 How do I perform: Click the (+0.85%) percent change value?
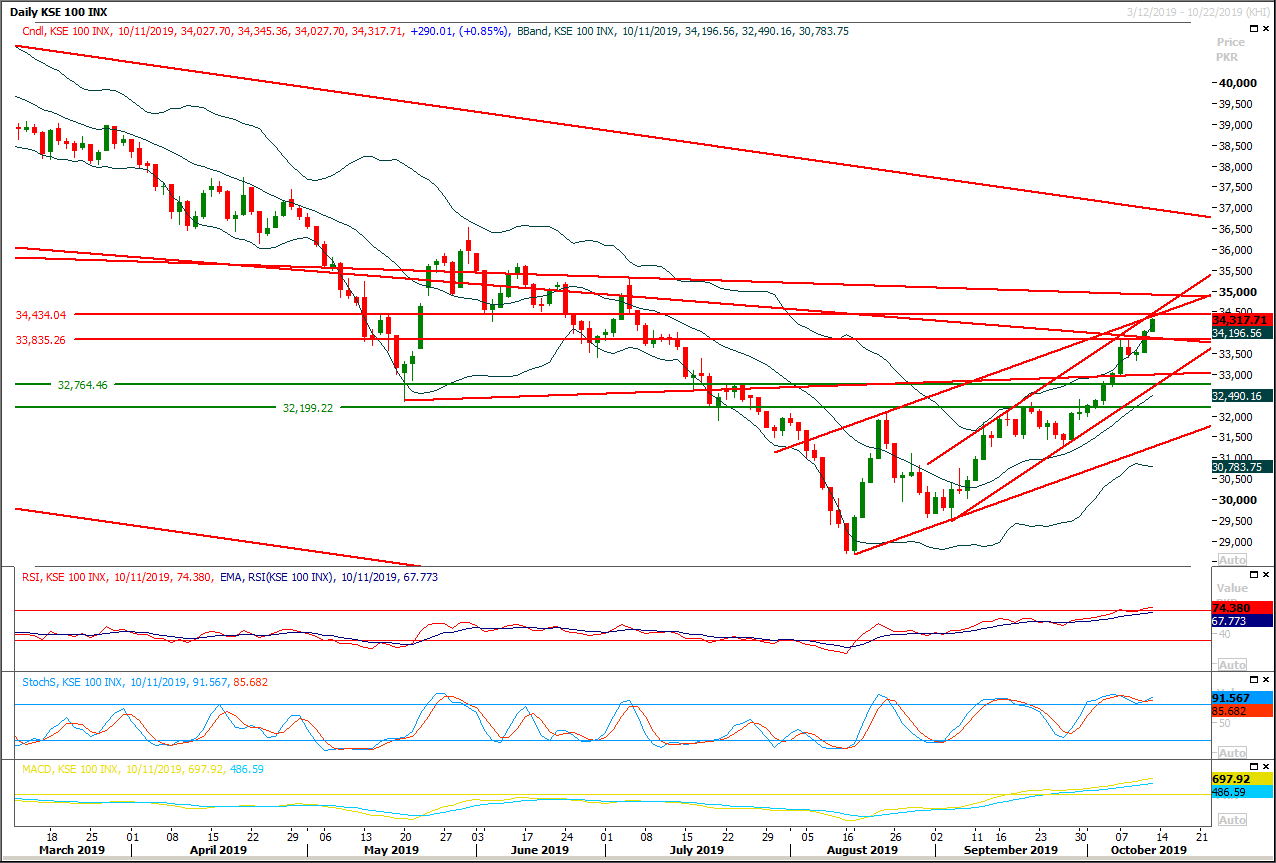[484, 31]
